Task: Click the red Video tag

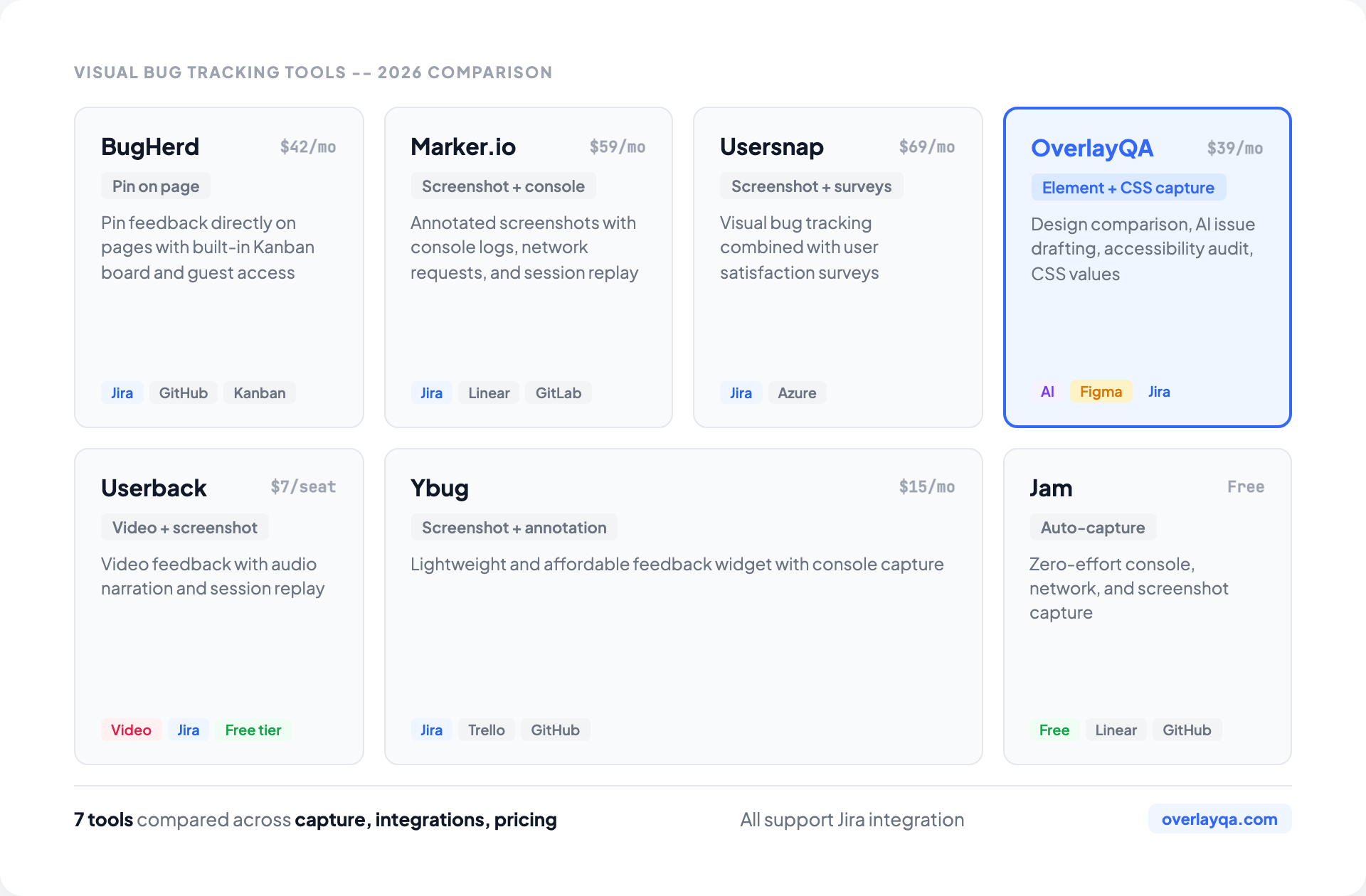Action: pyautogui.click(x=131, y=730)
